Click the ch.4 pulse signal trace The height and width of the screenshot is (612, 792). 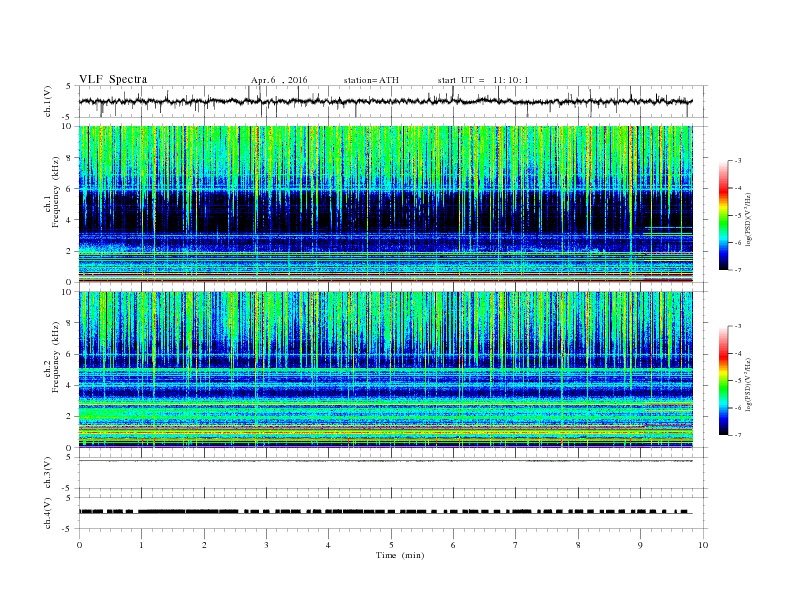pyautogui.click(x=385, y=512)
